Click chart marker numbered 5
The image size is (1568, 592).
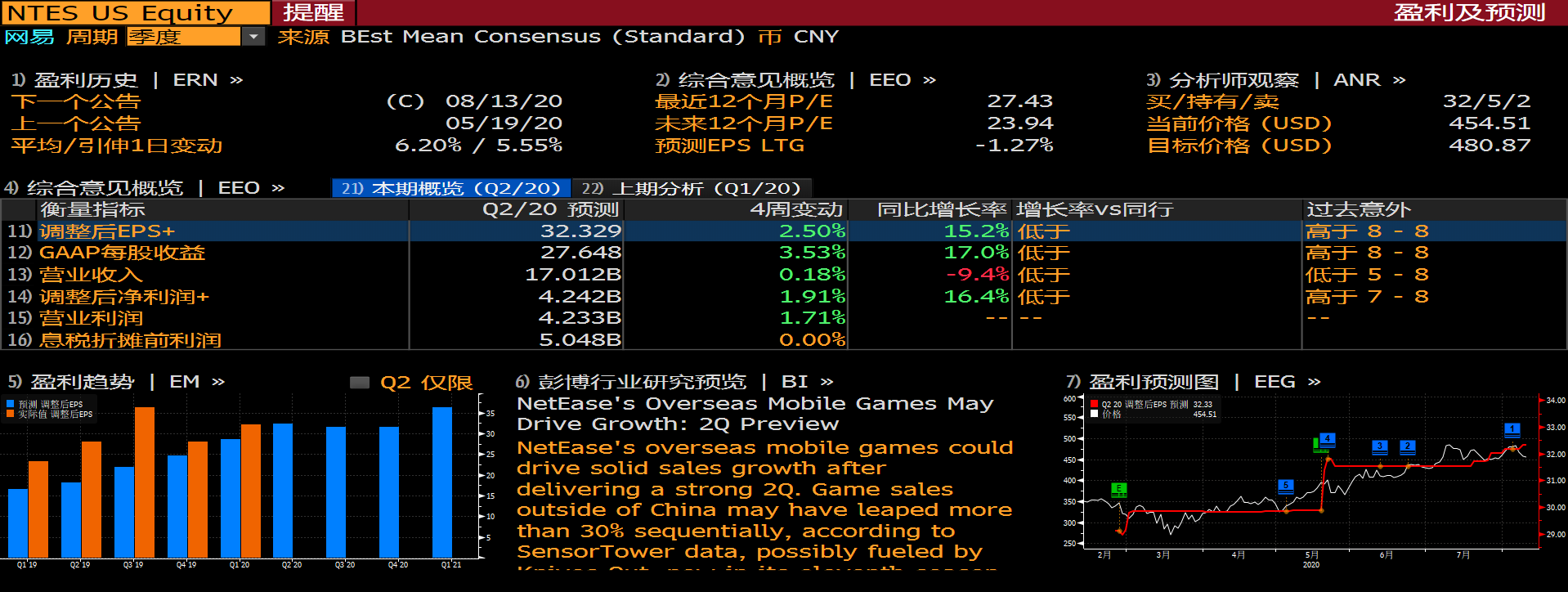tap(1286, 486)
